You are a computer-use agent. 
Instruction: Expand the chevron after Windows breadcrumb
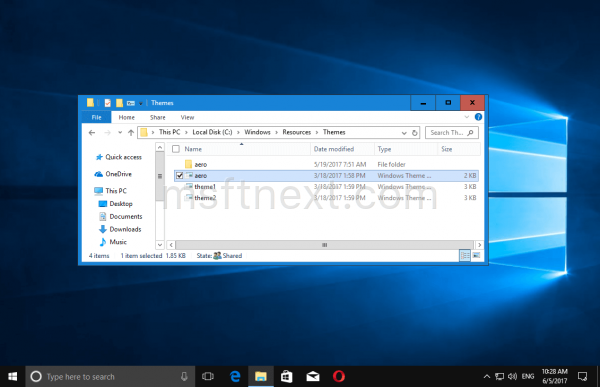pyautogui.click(x=276, y=132)
